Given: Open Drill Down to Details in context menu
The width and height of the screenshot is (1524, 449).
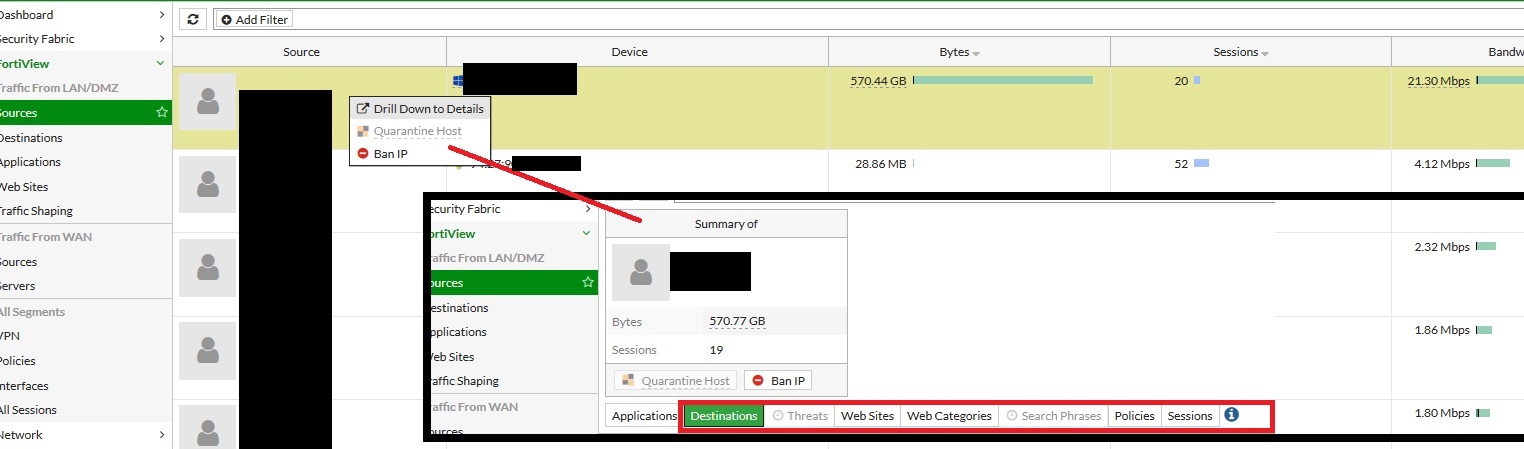Looking at the screenshot, I should pos(420,108).
